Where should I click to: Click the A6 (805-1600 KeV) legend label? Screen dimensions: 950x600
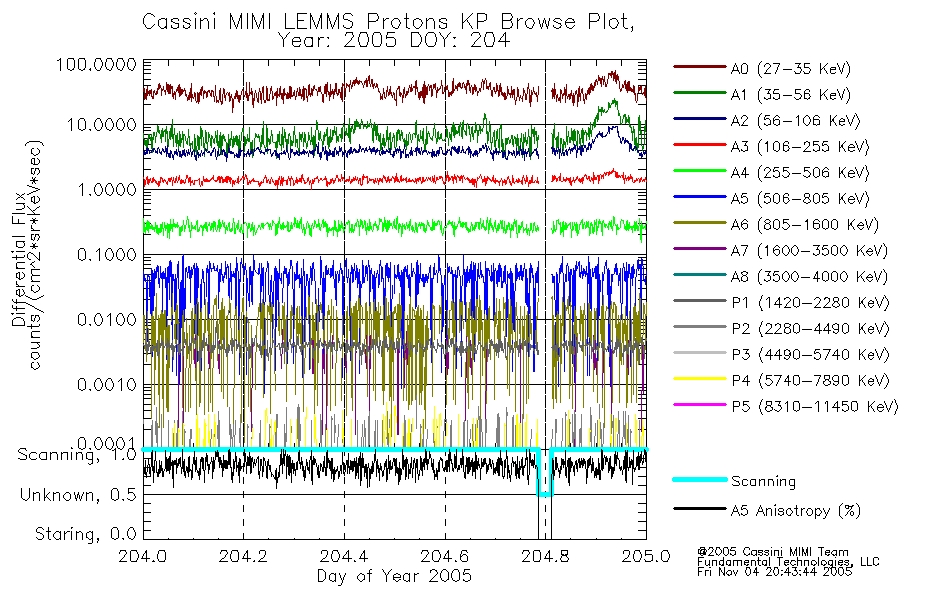coord(805,225)
